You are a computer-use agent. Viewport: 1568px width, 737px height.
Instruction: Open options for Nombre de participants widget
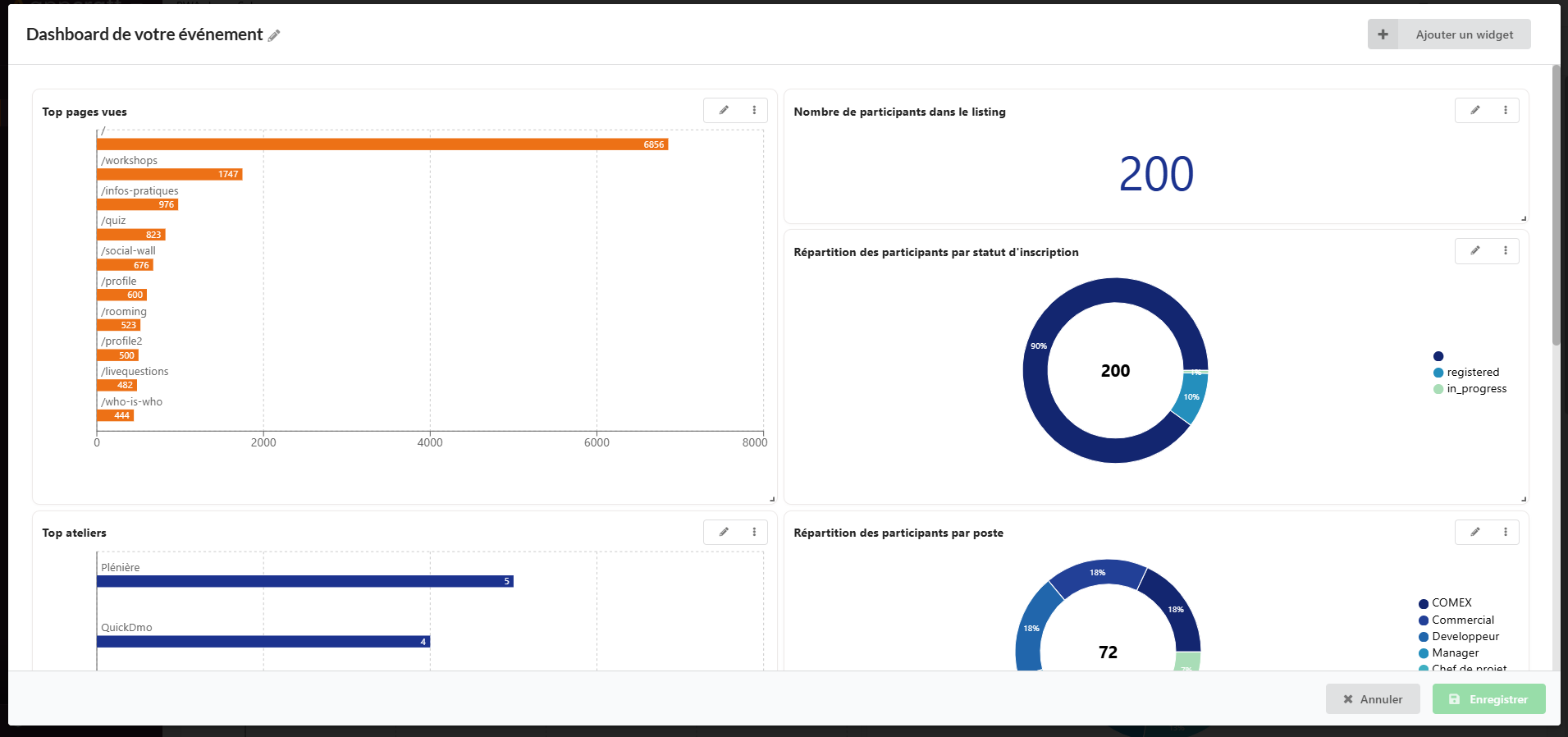click(1505, 110)
